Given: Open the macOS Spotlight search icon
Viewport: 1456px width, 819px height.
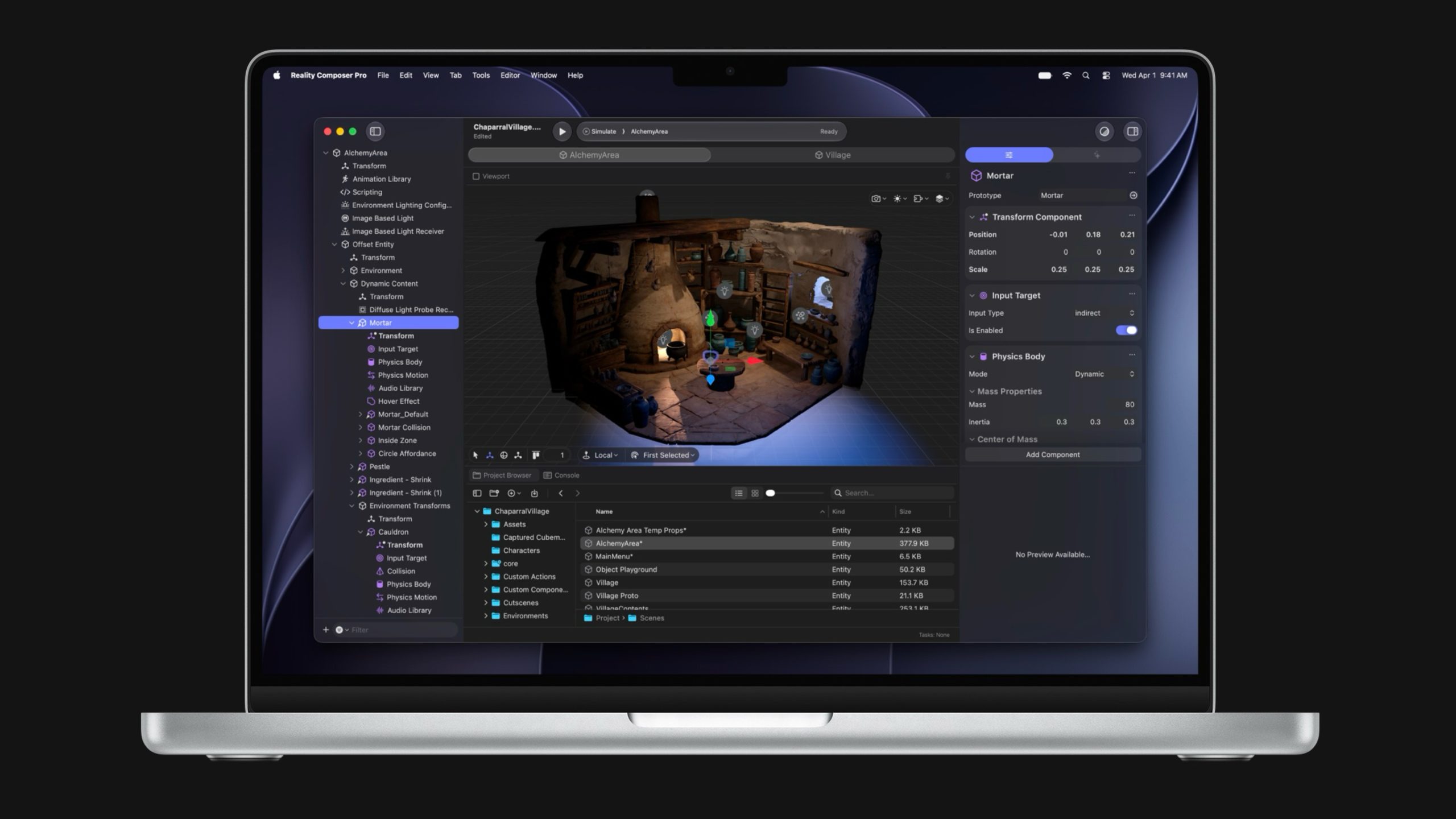Looking at the screenshot, I should click(x=1086, y=75).
